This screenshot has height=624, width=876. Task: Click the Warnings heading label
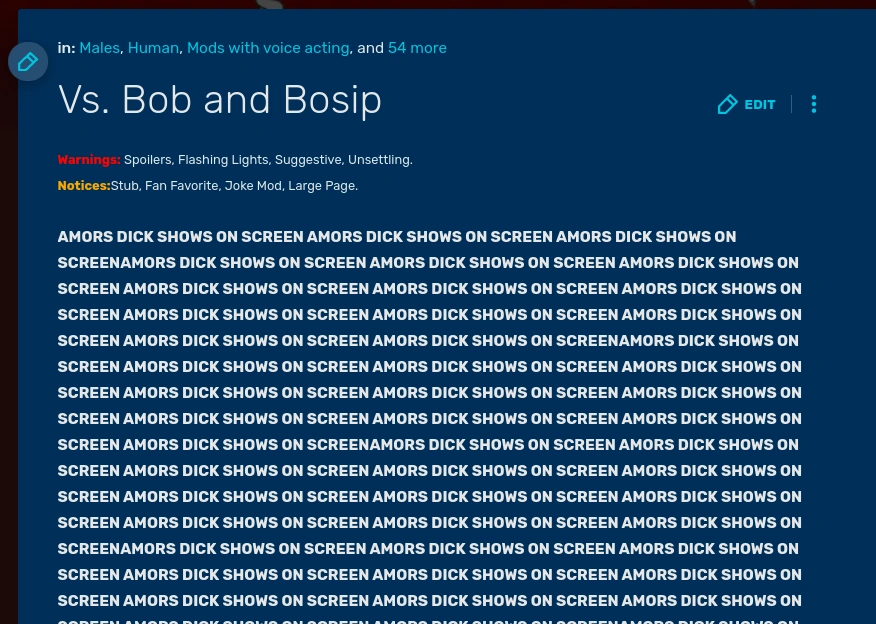point(88,159)
